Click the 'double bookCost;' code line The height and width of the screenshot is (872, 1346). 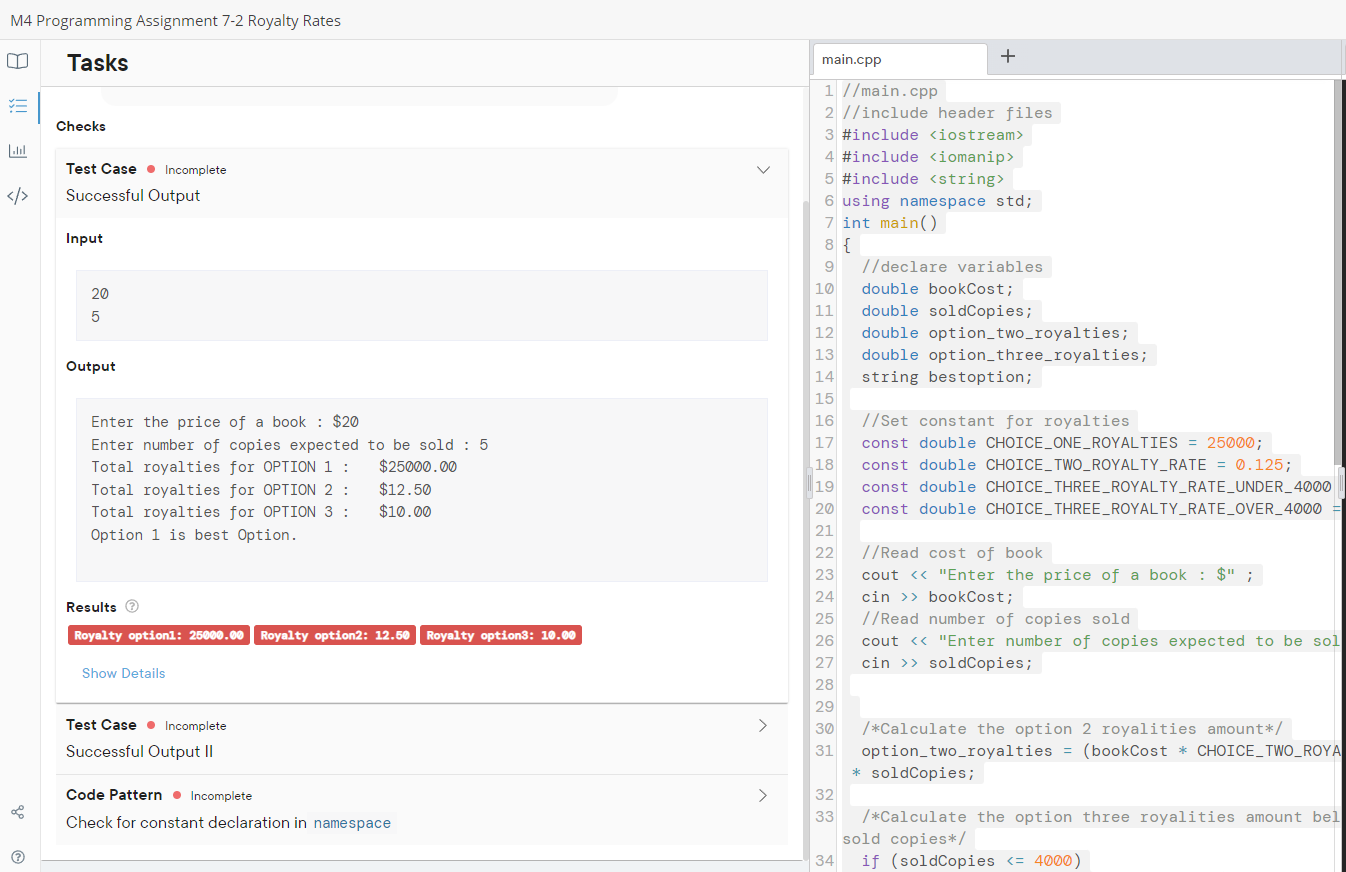coord(937,289)
